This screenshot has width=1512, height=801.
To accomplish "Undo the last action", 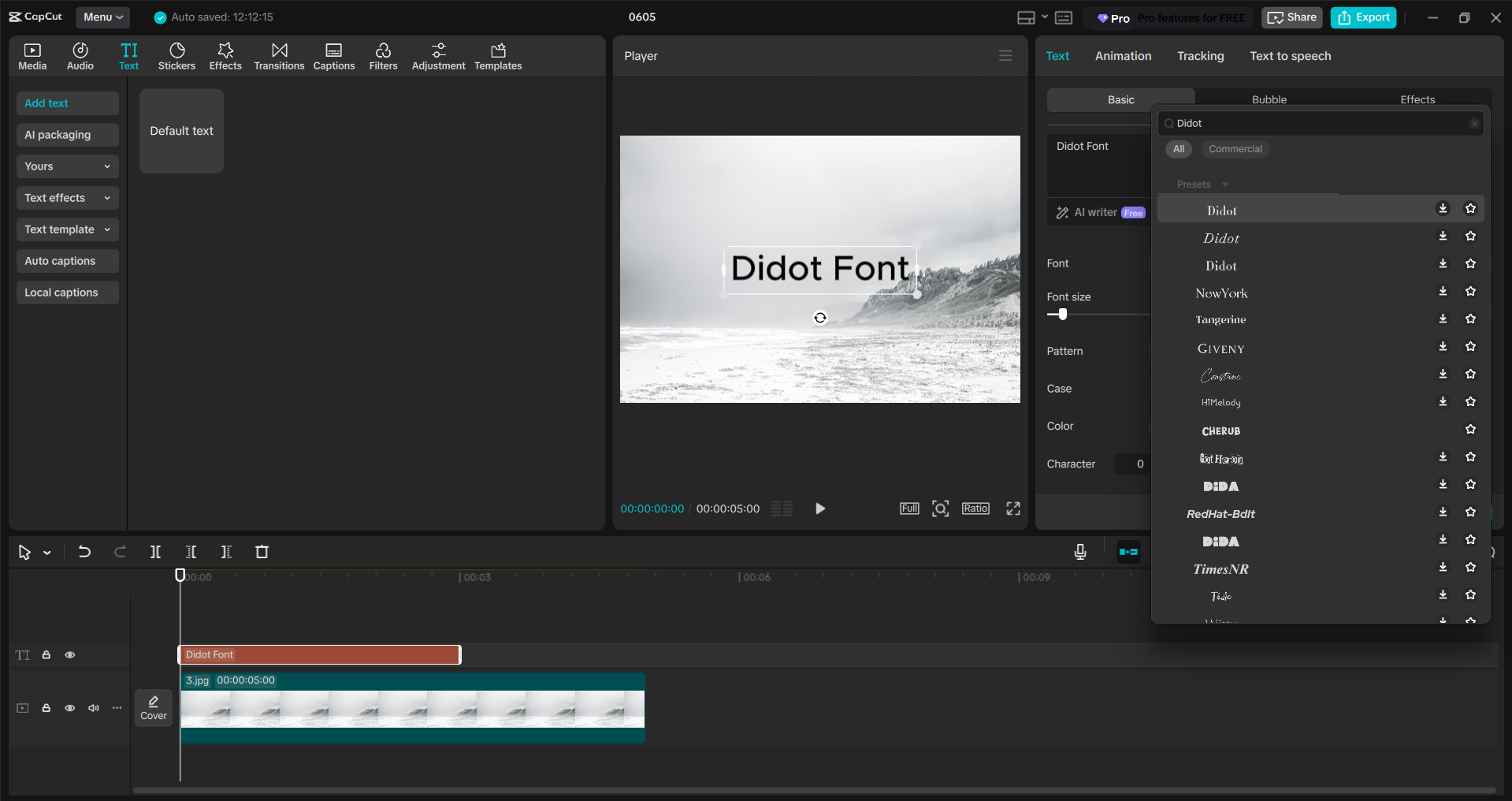I will [x=84, y=552].
